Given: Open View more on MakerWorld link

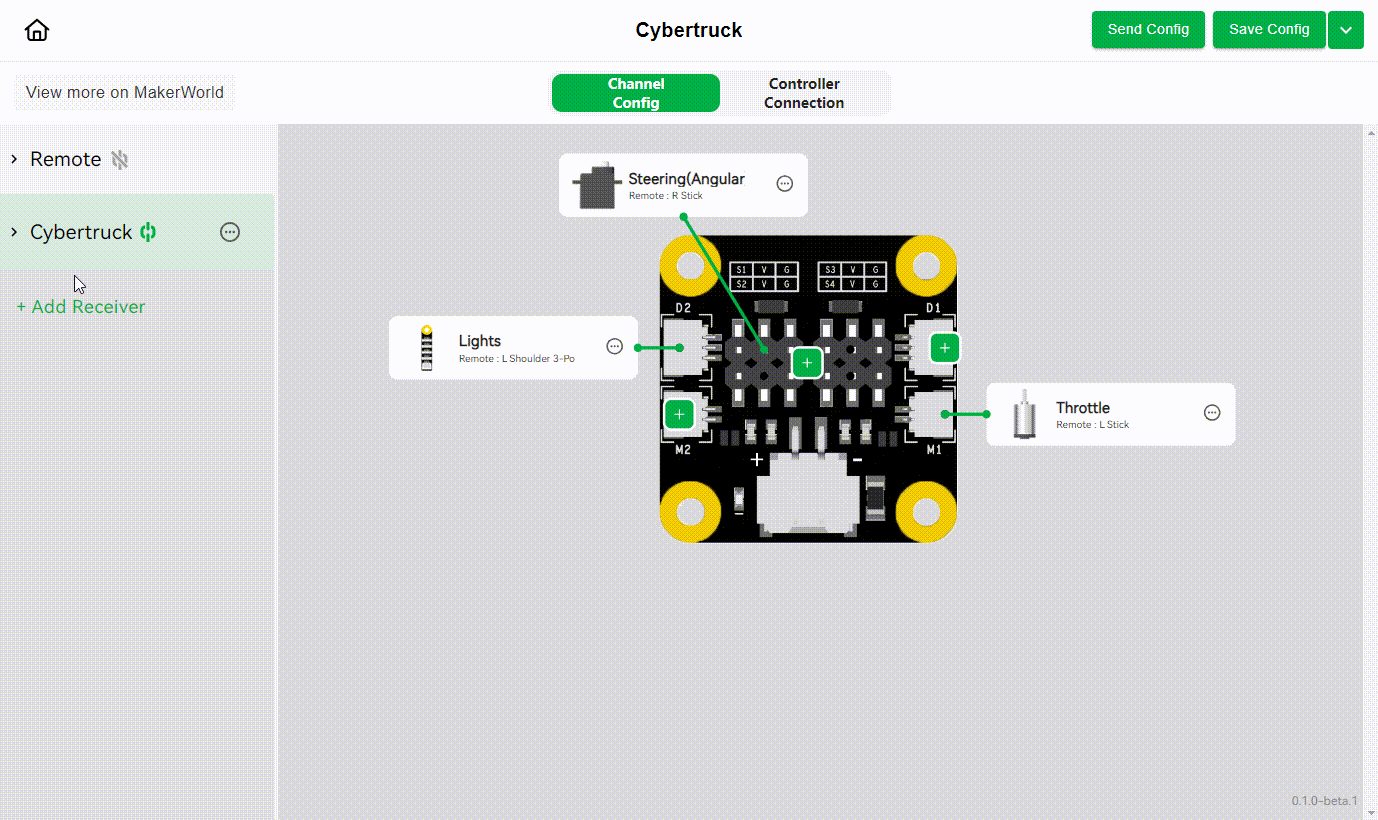Looking at the screenshot, I should click(x=124, y=92).
